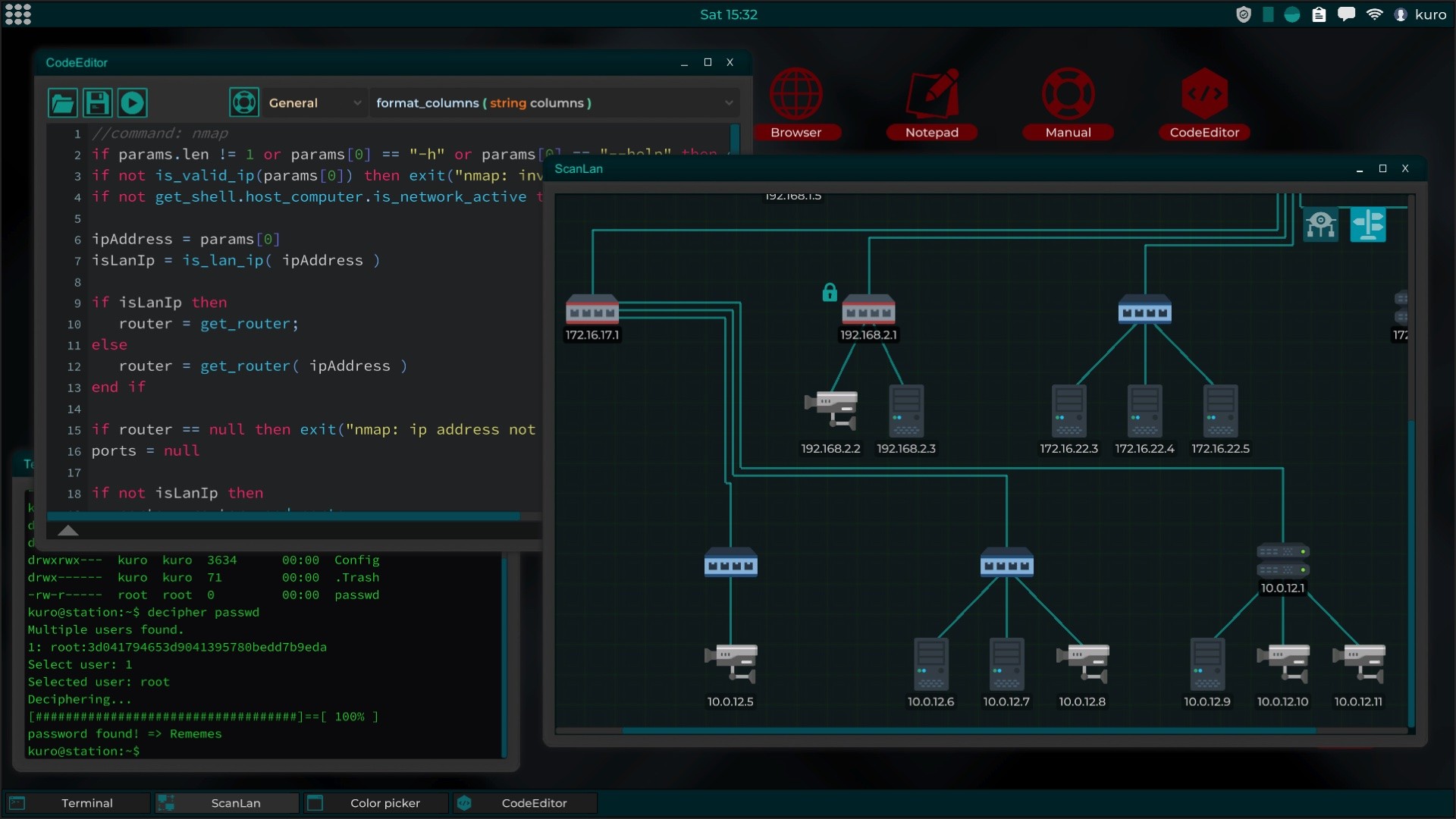Expand the file browser icon in CodeEditor
This screenshot has width=1456, height=819.
[x=62, y=102]
